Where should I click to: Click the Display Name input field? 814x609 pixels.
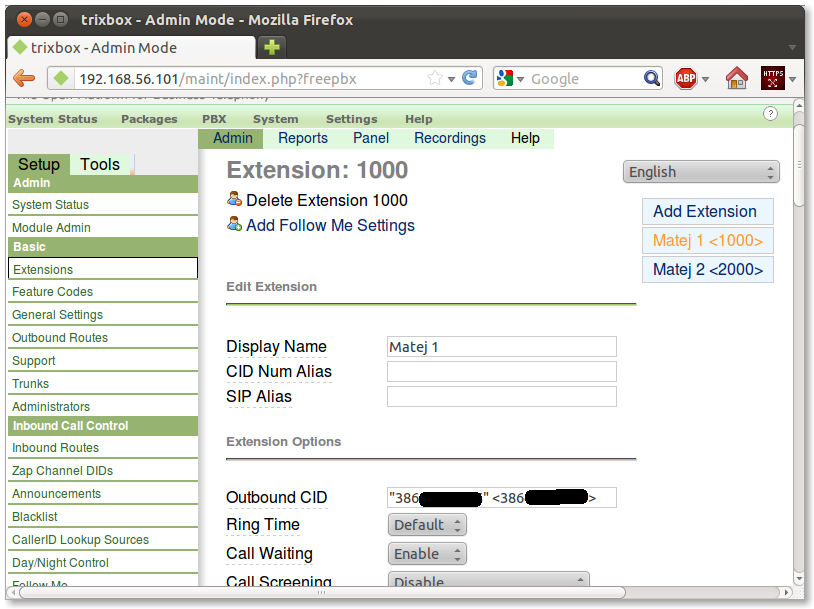tap(501, 347)
